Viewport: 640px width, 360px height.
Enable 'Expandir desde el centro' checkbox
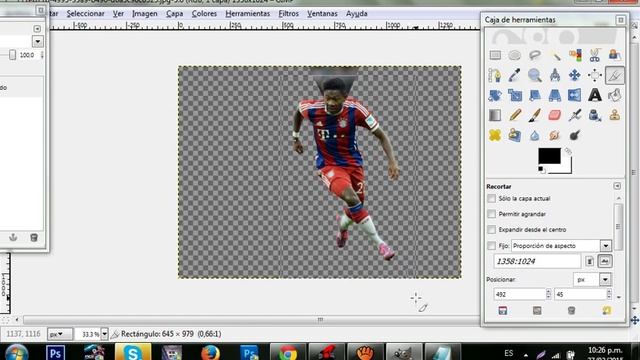(x=491, y=229)
